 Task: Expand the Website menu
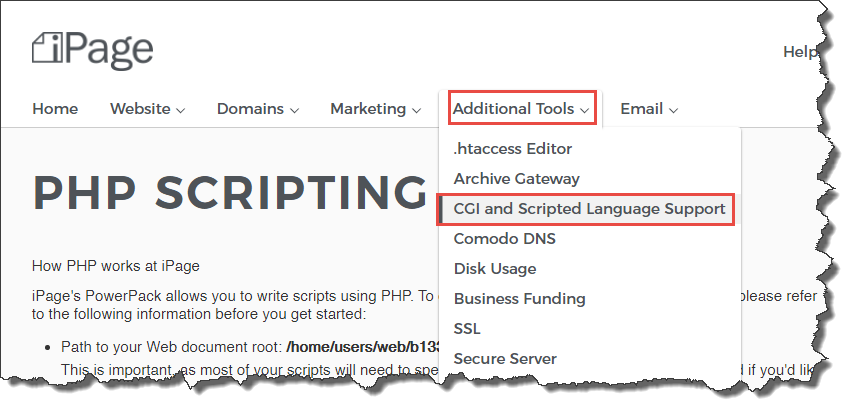click(x=148, y=109)
